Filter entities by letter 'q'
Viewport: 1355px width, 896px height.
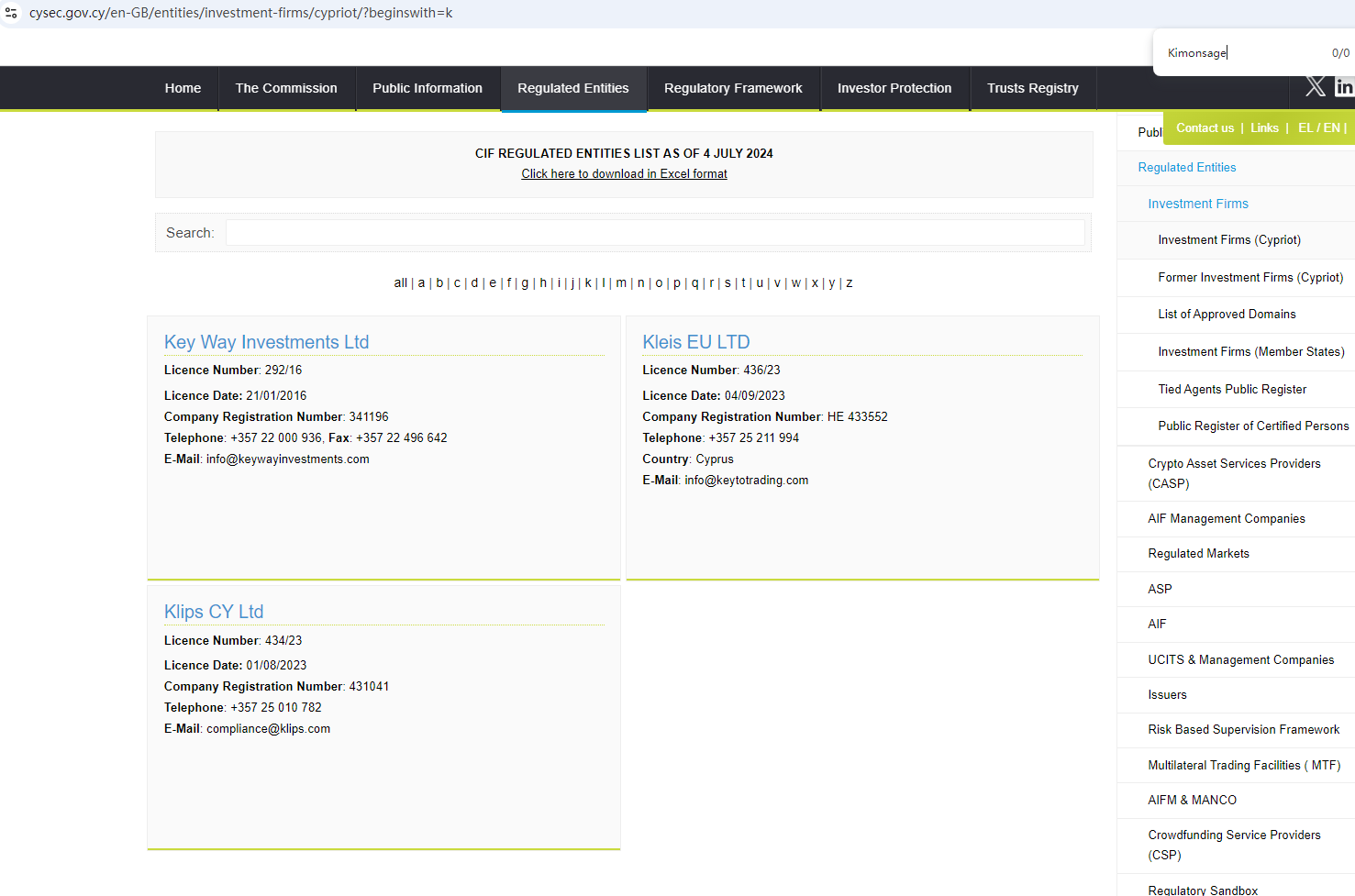[x=694, y=283]
